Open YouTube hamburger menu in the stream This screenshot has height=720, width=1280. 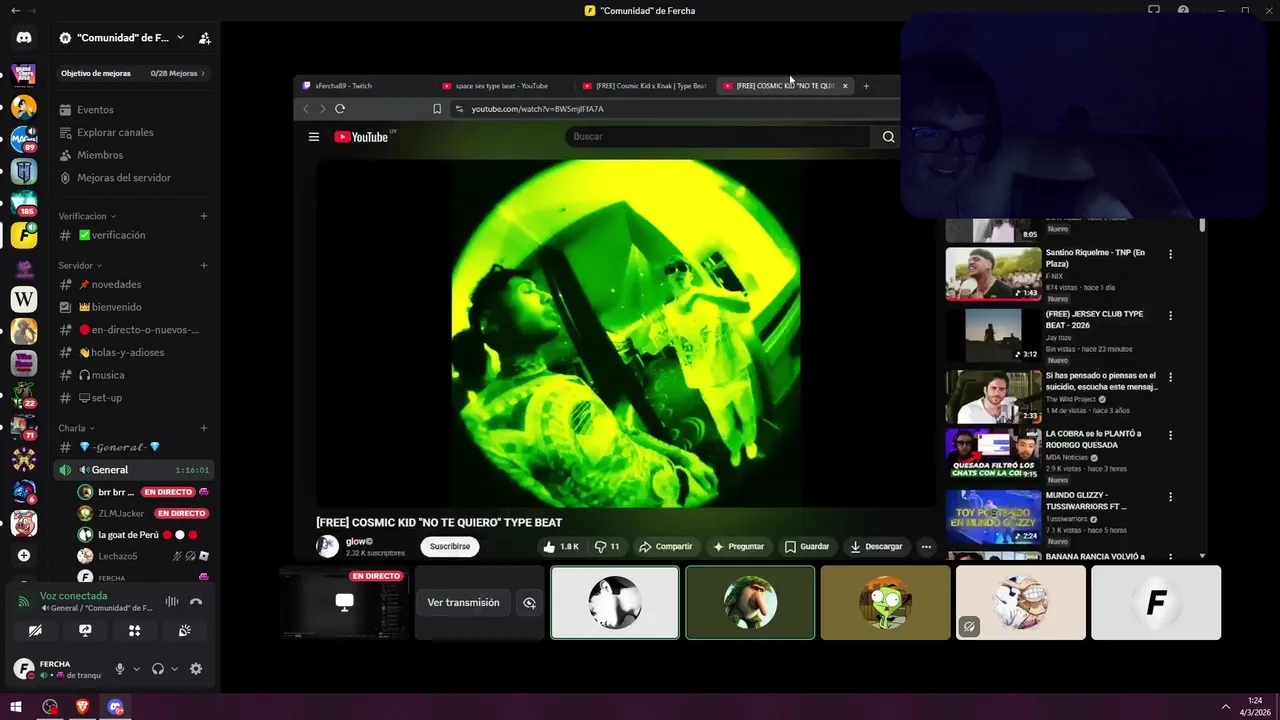pos(314,137)
